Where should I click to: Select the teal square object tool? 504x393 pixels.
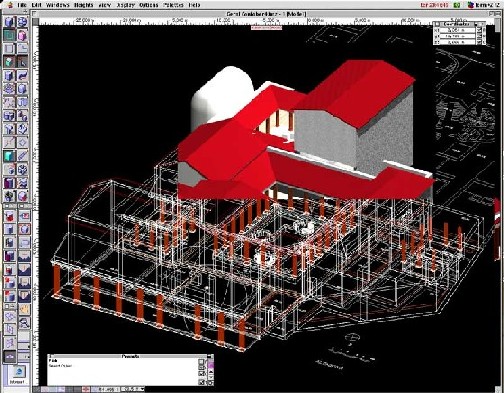click(x=9, y=35)
